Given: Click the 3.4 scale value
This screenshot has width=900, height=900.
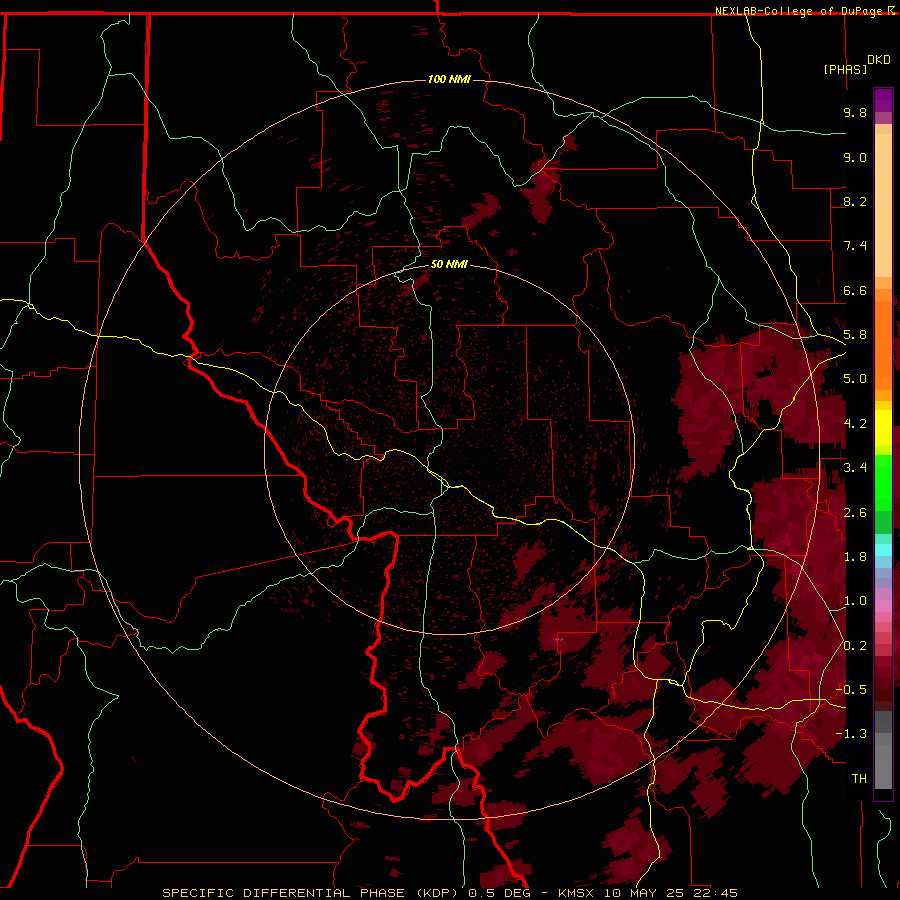Looking at the screenshot, I should pos(855,468).
